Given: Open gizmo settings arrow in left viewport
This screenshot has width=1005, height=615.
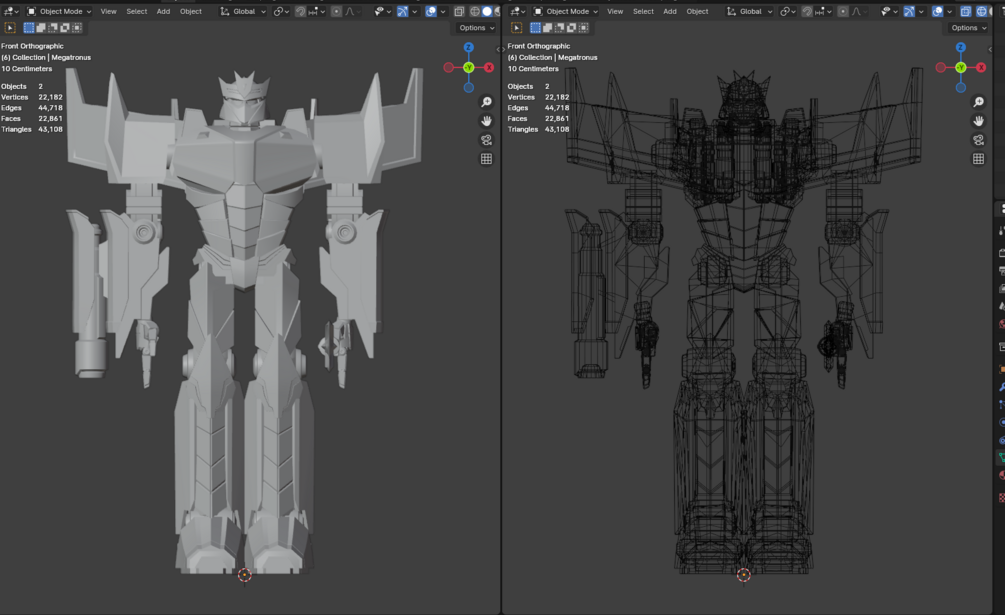Looking at the screenshot, I should (x=415, y=12).
